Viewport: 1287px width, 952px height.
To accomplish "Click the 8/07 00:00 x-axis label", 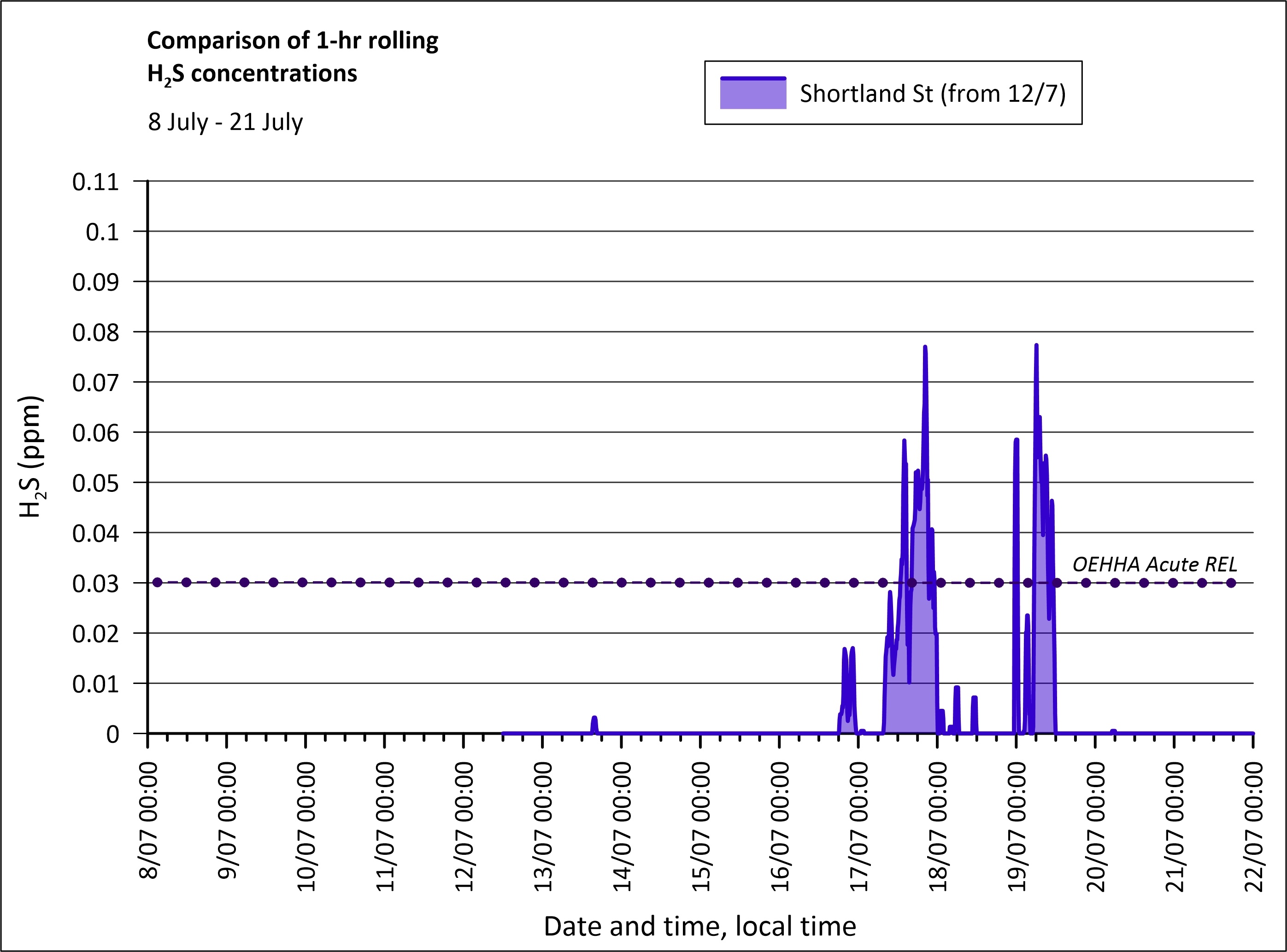I will pyautogui.click(x=149, y=821).
